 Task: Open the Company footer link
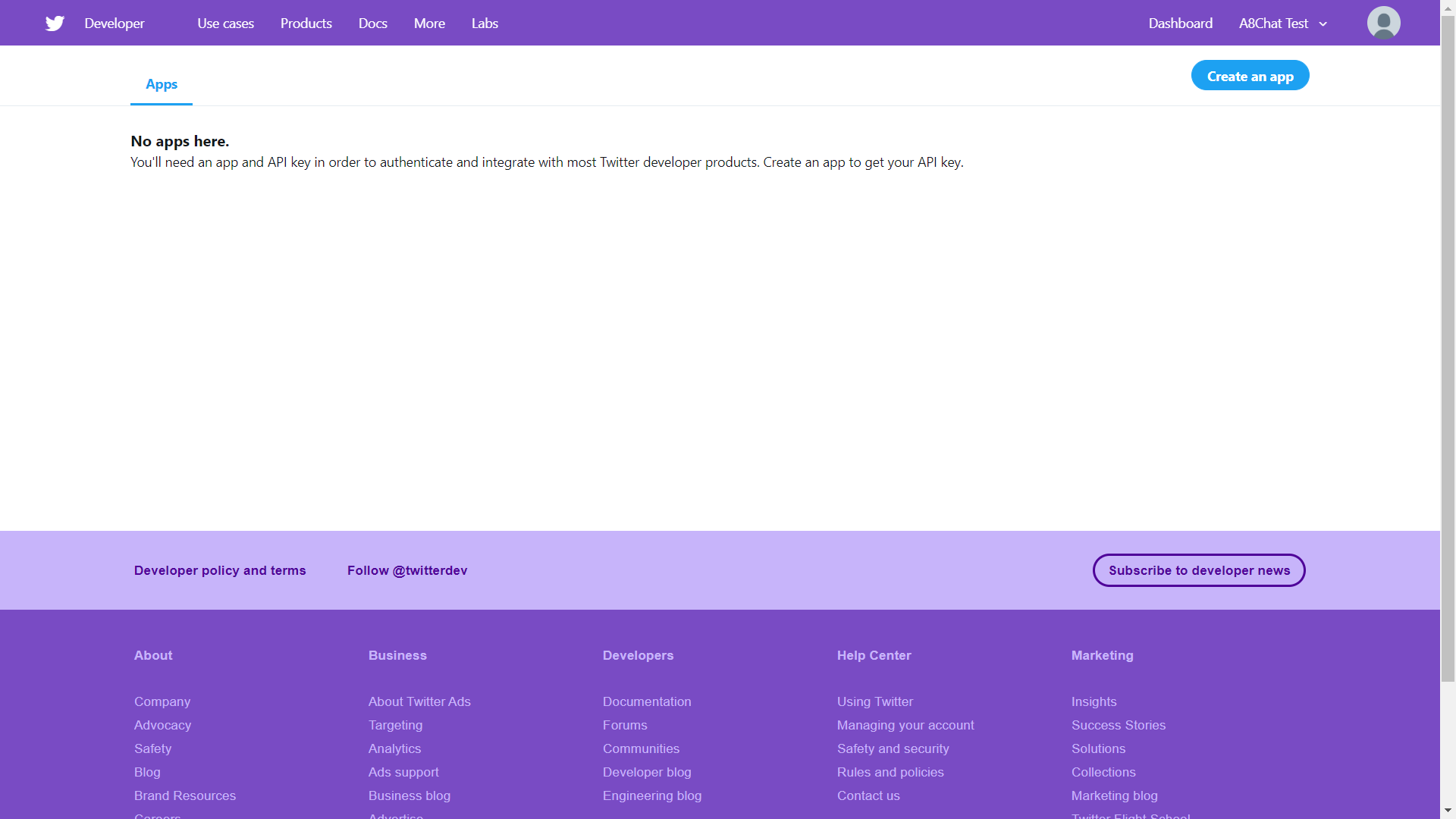[162, 701]
